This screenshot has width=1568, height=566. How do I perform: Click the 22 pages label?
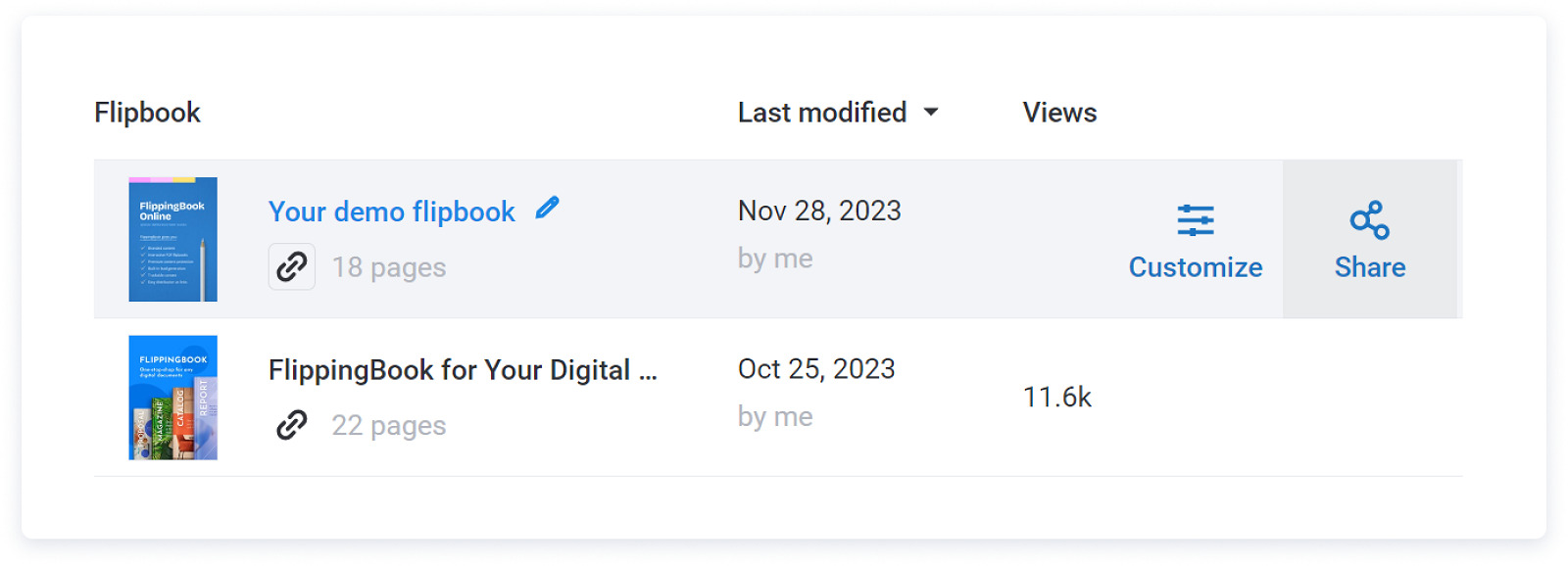pos(389,425)
